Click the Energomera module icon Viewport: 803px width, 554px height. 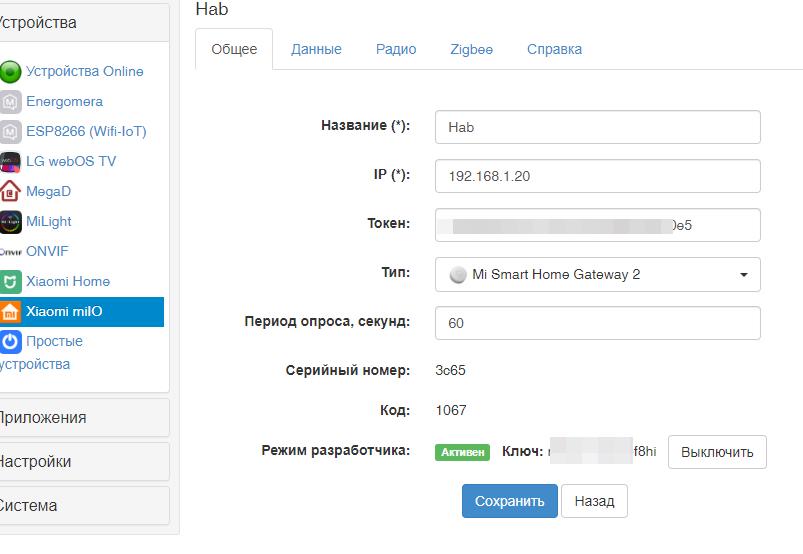coord(10,102)
